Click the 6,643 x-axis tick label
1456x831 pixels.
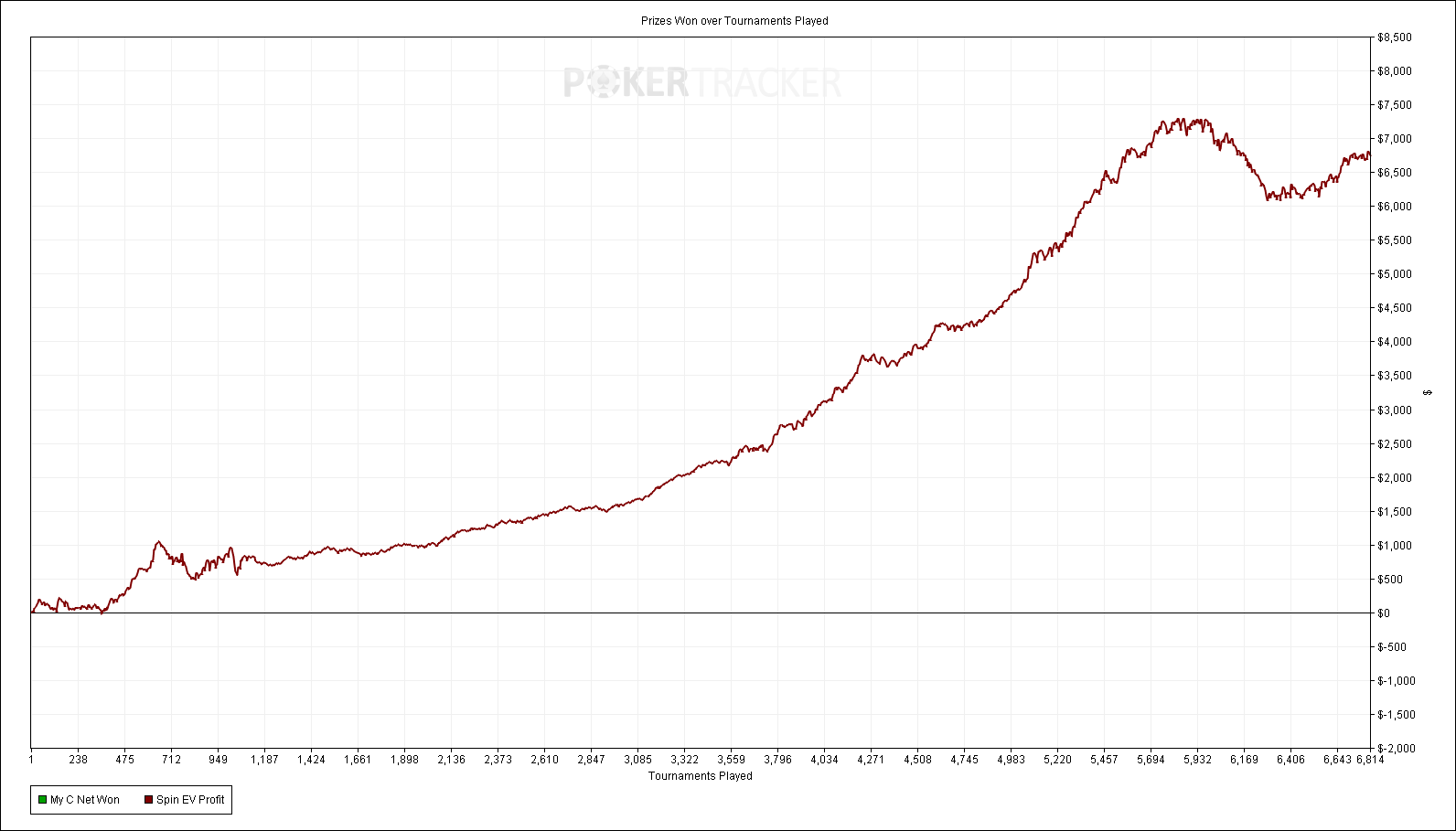[1337, 760]
